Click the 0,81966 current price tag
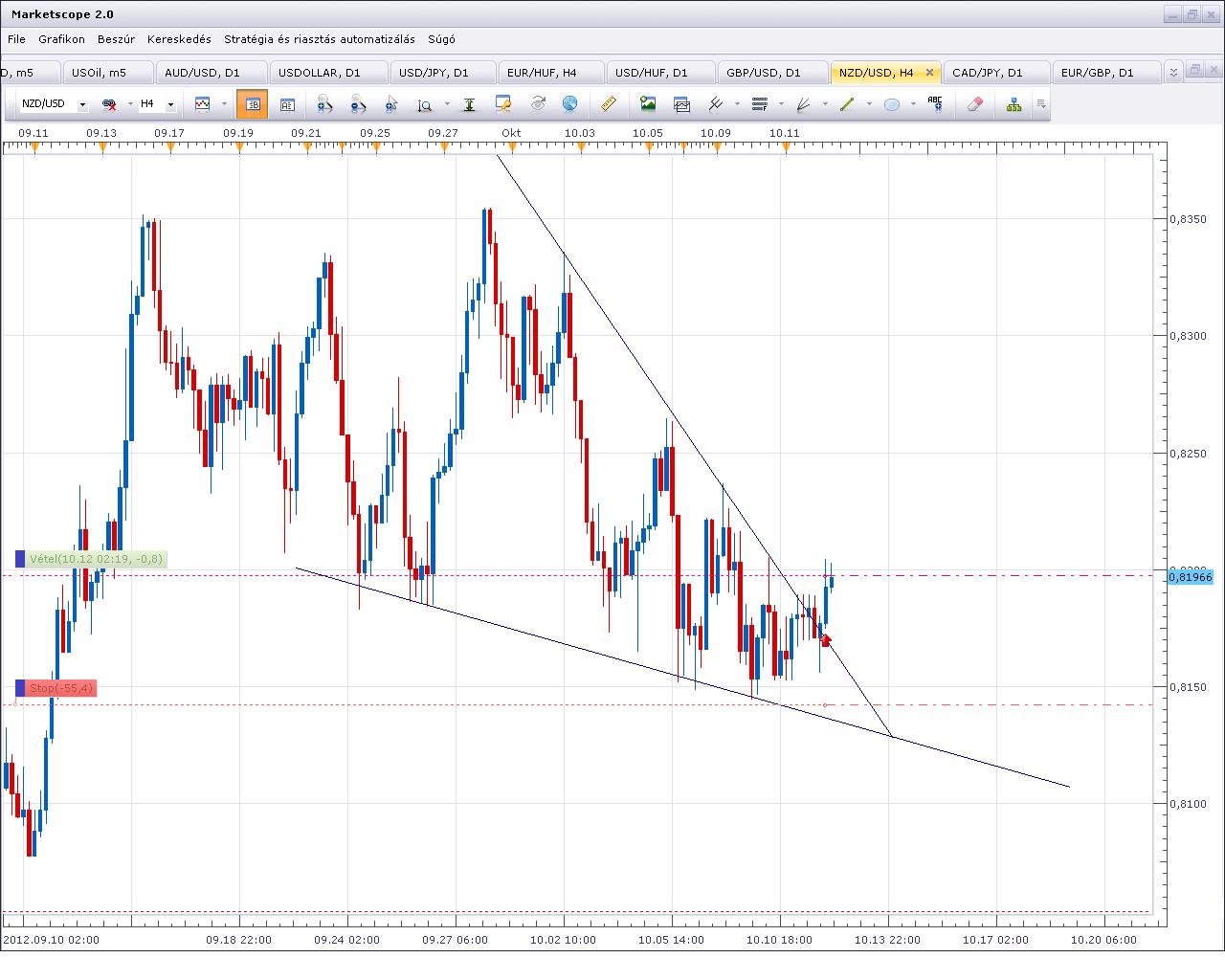 [1191, 577]
